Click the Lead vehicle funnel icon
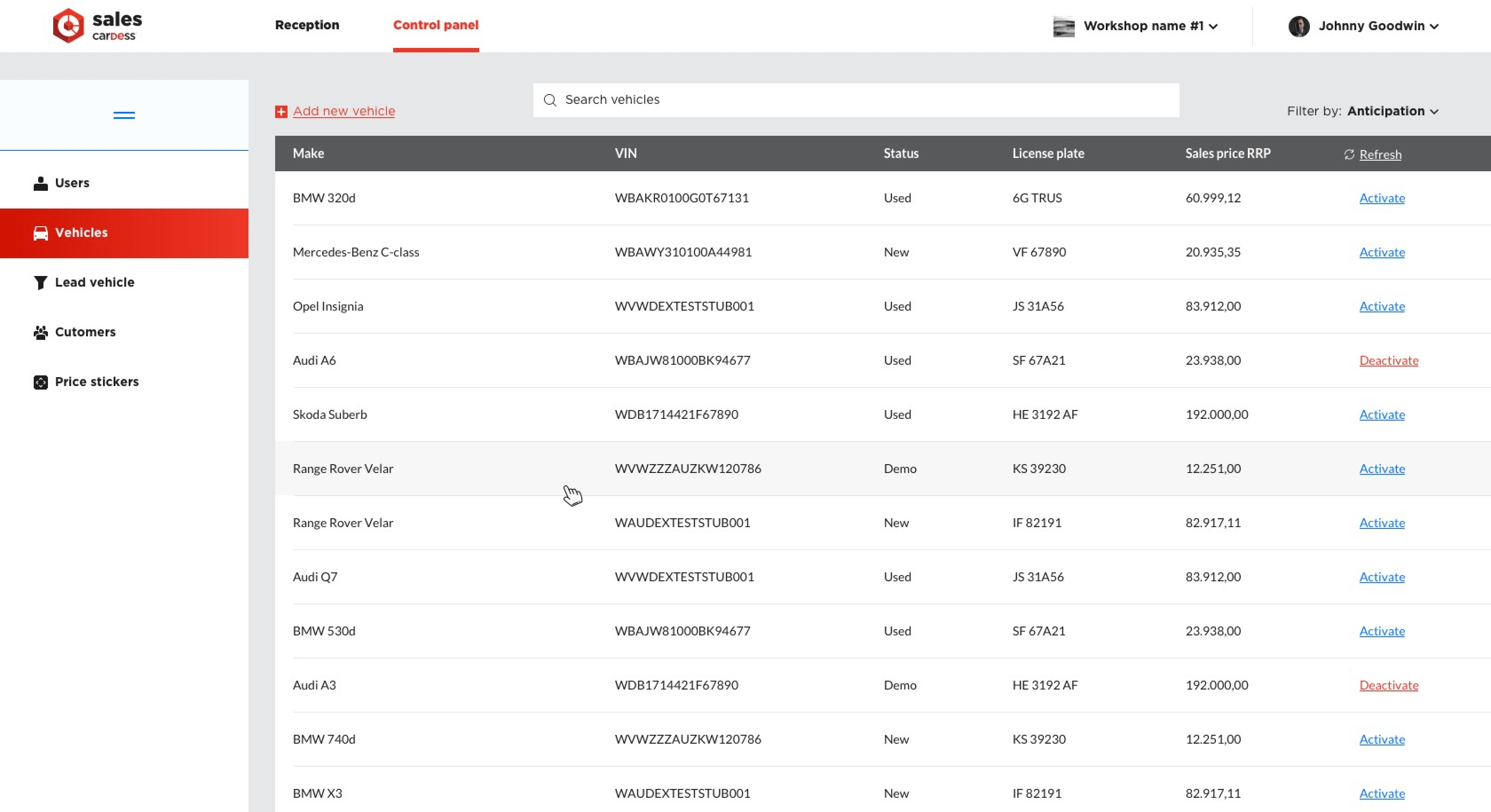Viewport: 1491px width, 812px height. click(x=40, y=283)
